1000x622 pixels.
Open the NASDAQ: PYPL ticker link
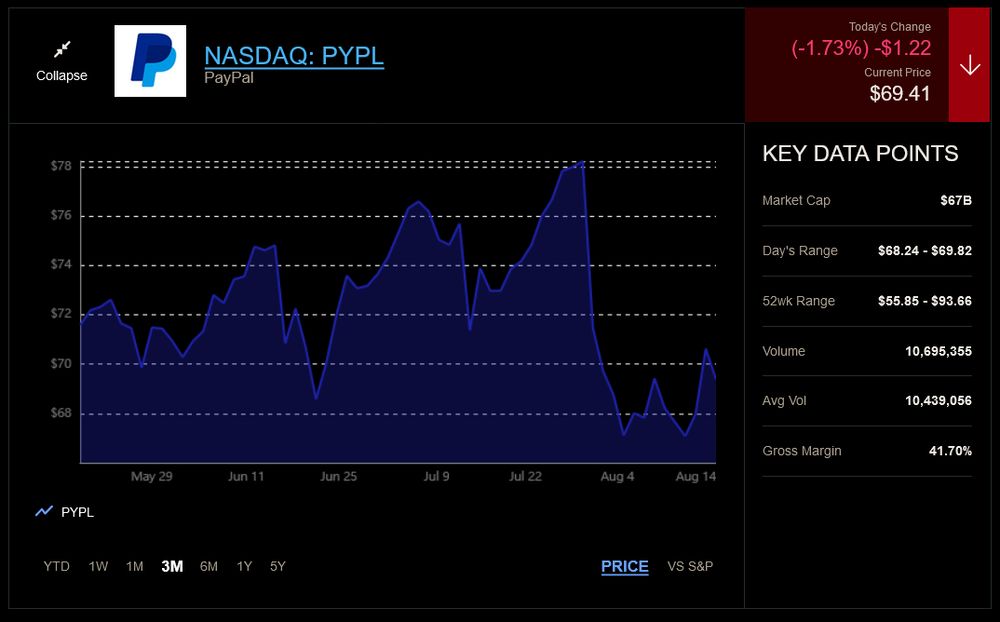pos(294,56)
